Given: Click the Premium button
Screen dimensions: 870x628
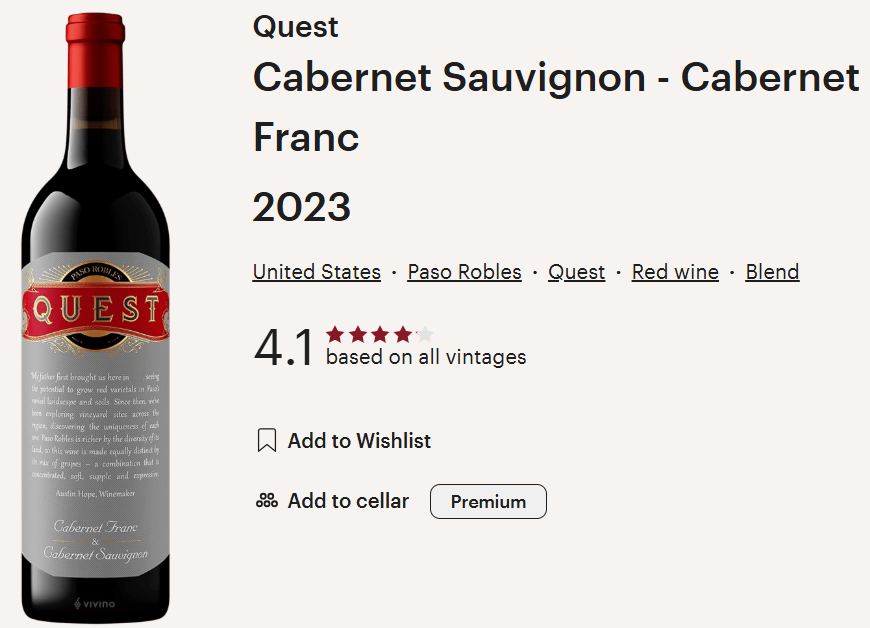Looking at the screenshot, I should point(488,500).
